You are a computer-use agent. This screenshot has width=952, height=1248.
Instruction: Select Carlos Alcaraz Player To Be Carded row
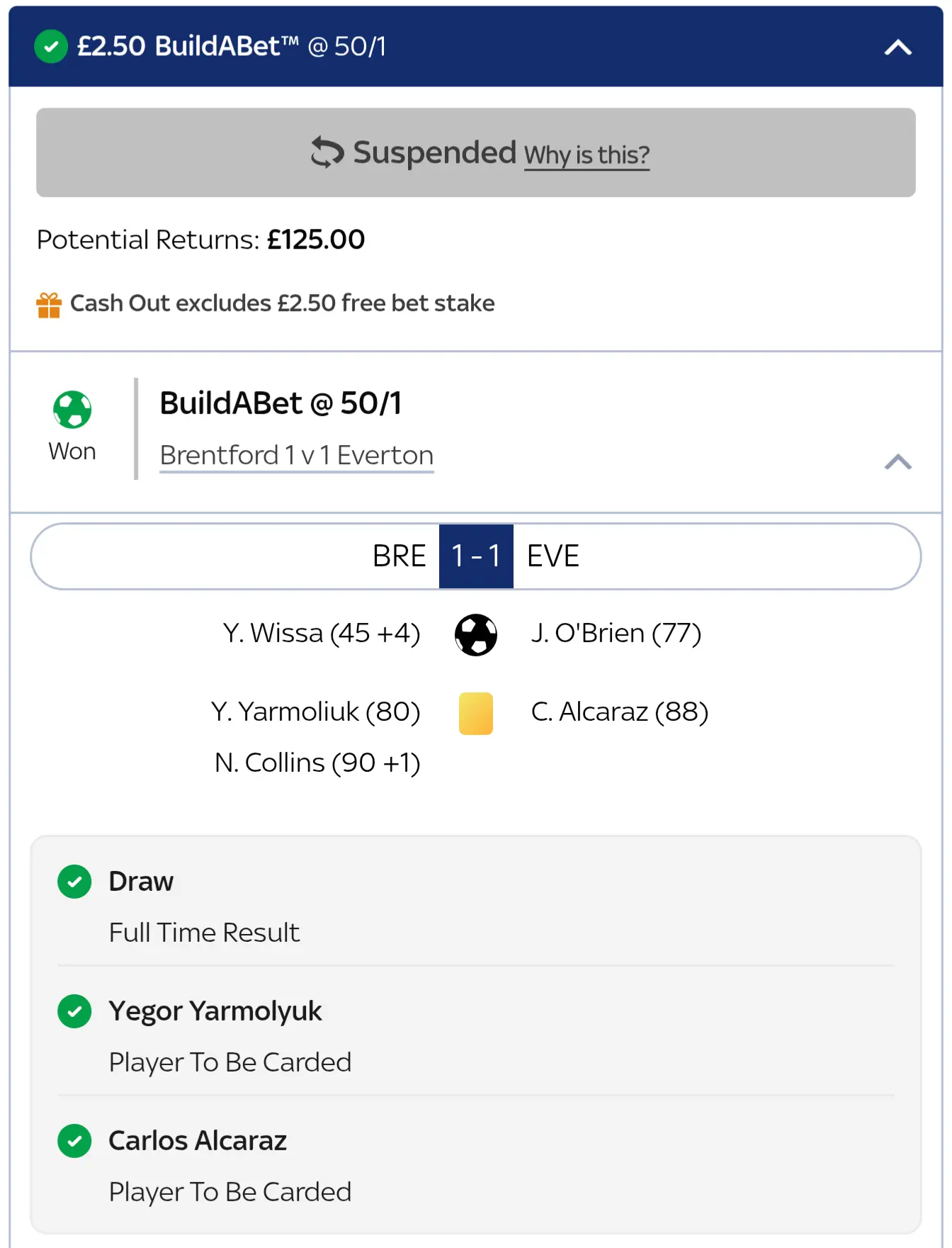point(229,1166)
